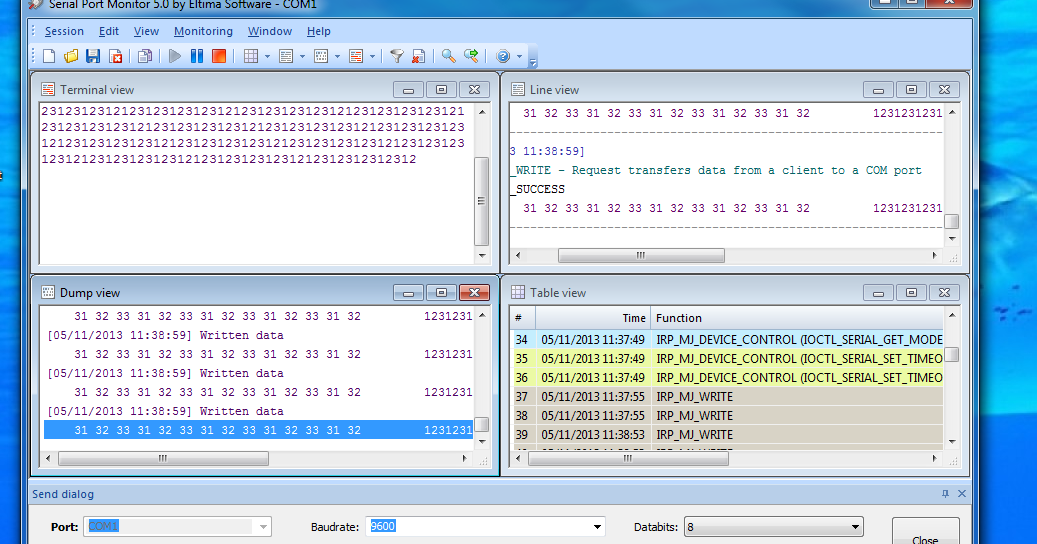Screen dimensions: 1037x544
Task: Select Table view row 39 at 11:38:53
Action: (727, 435)
